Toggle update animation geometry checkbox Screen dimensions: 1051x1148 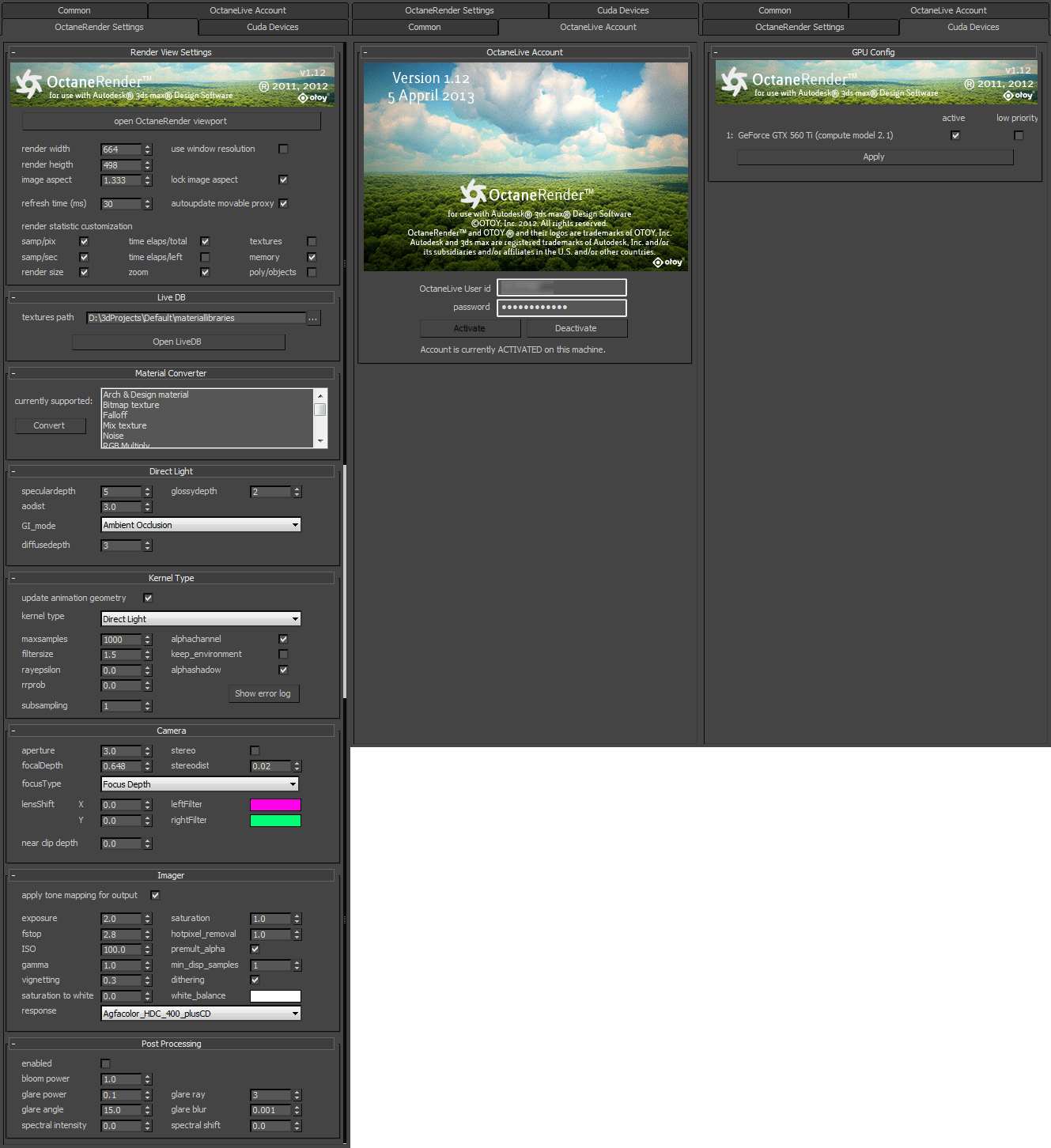click(148, 598)
